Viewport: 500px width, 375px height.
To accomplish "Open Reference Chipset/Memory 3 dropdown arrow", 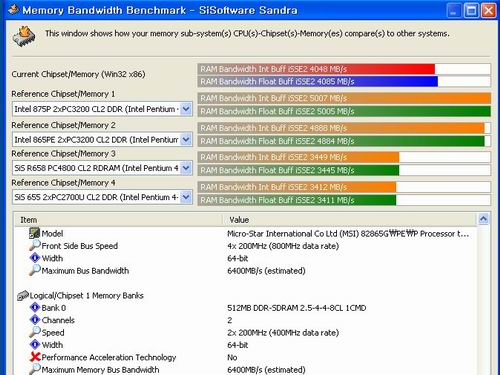I will coord(186,168).
